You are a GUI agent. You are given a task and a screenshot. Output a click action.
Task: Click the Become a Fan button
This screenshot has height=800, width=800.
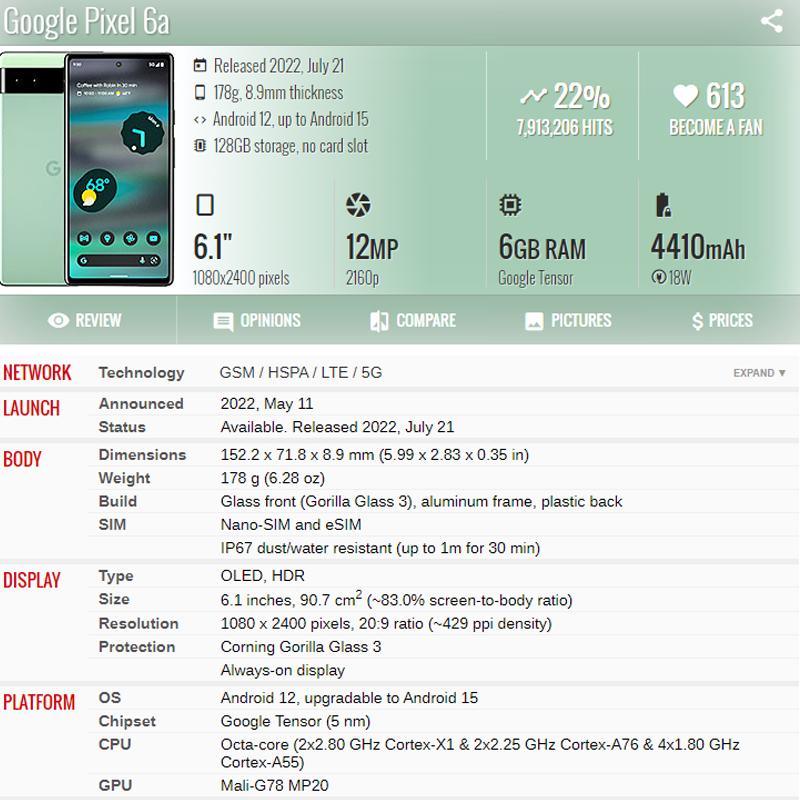[716, 128]
